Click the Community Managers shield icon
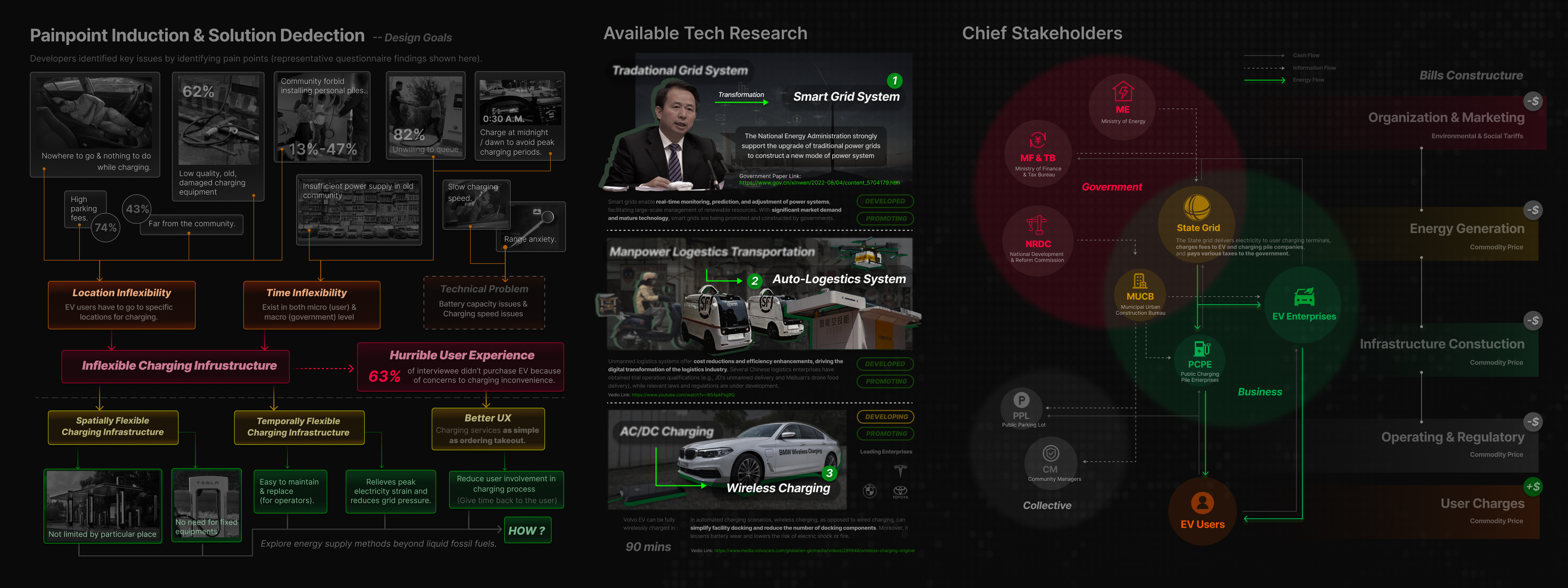 (x=1051, y=453)
